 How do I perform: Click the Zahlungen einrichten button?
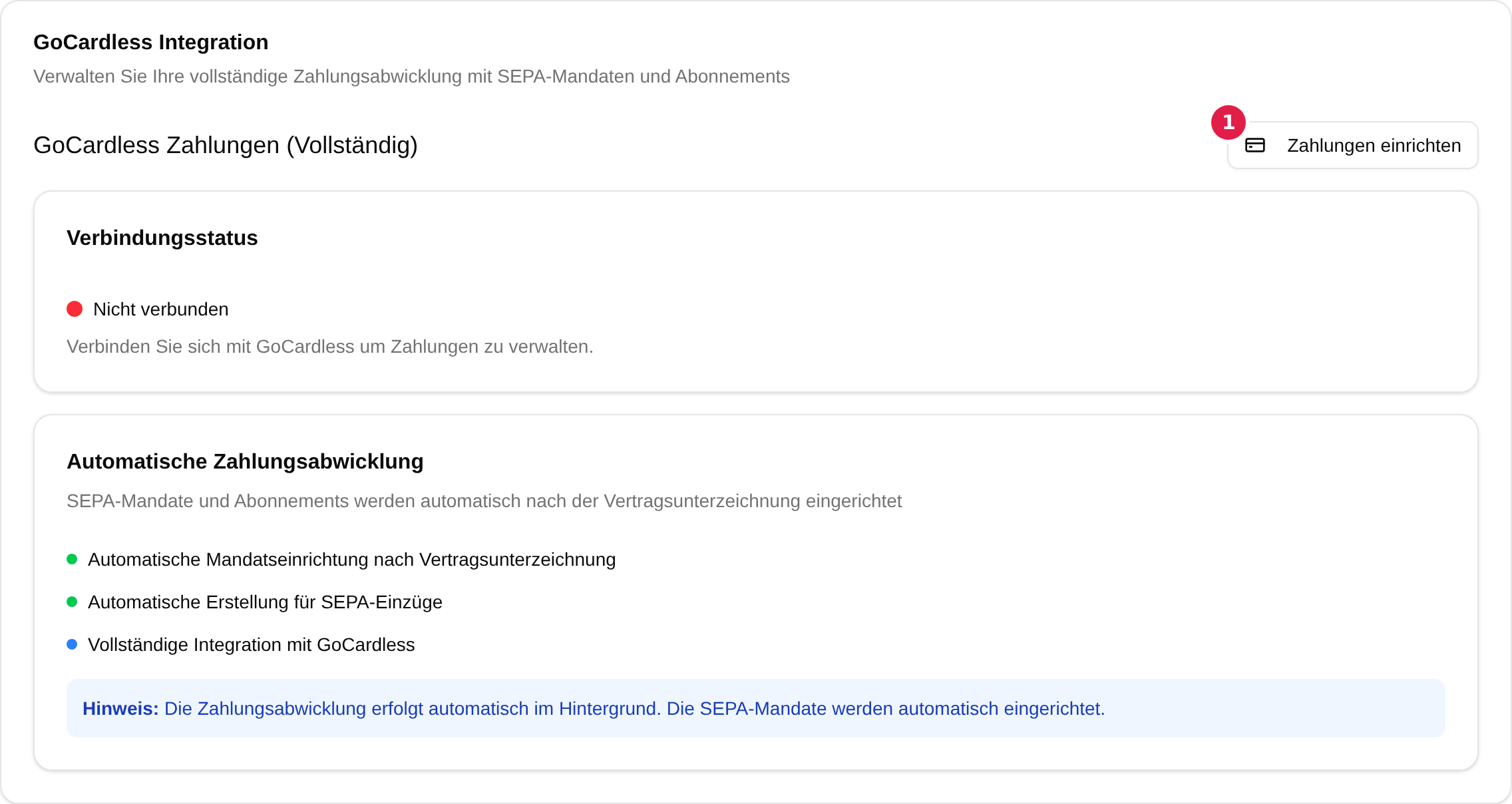point(1352,145)
